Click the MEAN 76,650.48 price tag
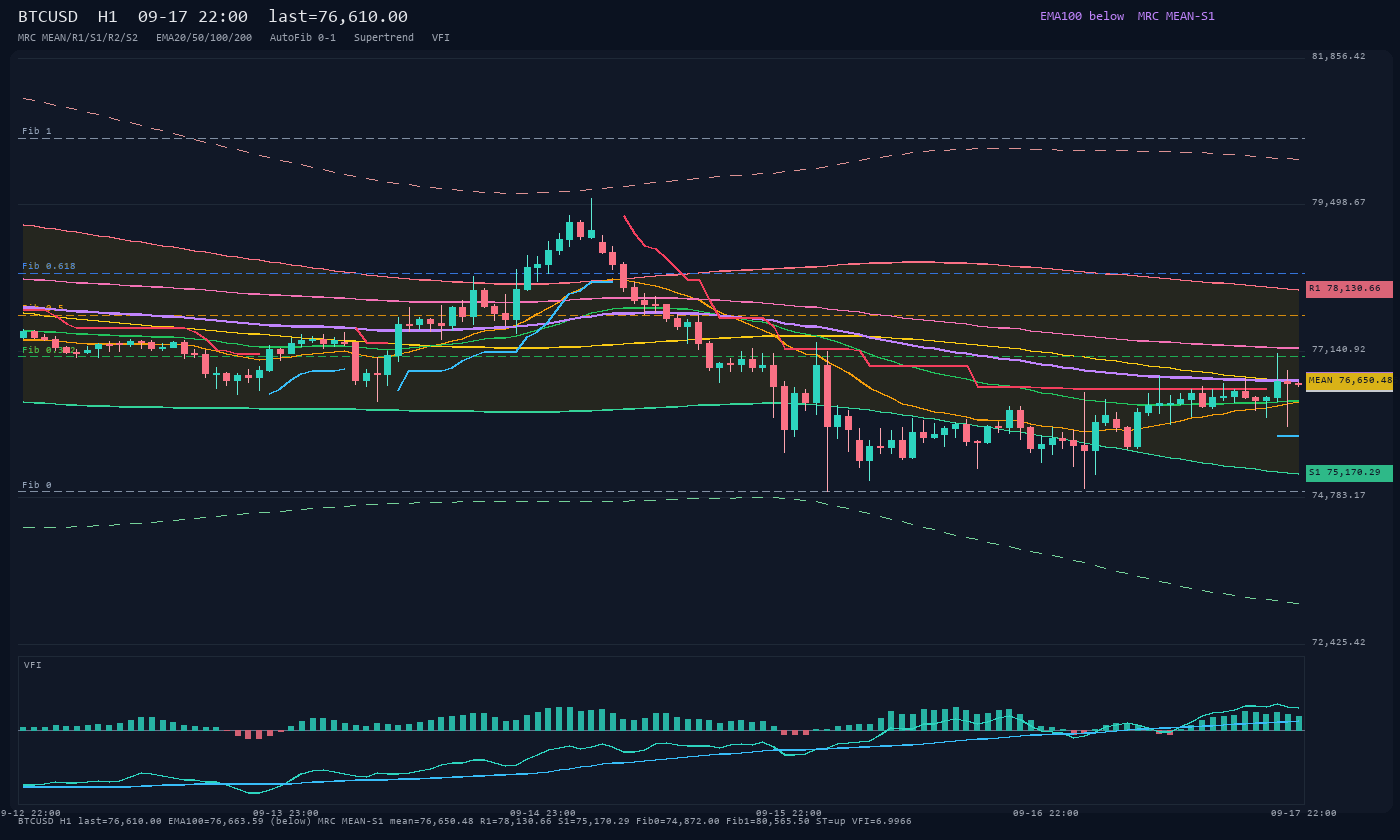The image size is (1400, 840). pos(1349,381)
